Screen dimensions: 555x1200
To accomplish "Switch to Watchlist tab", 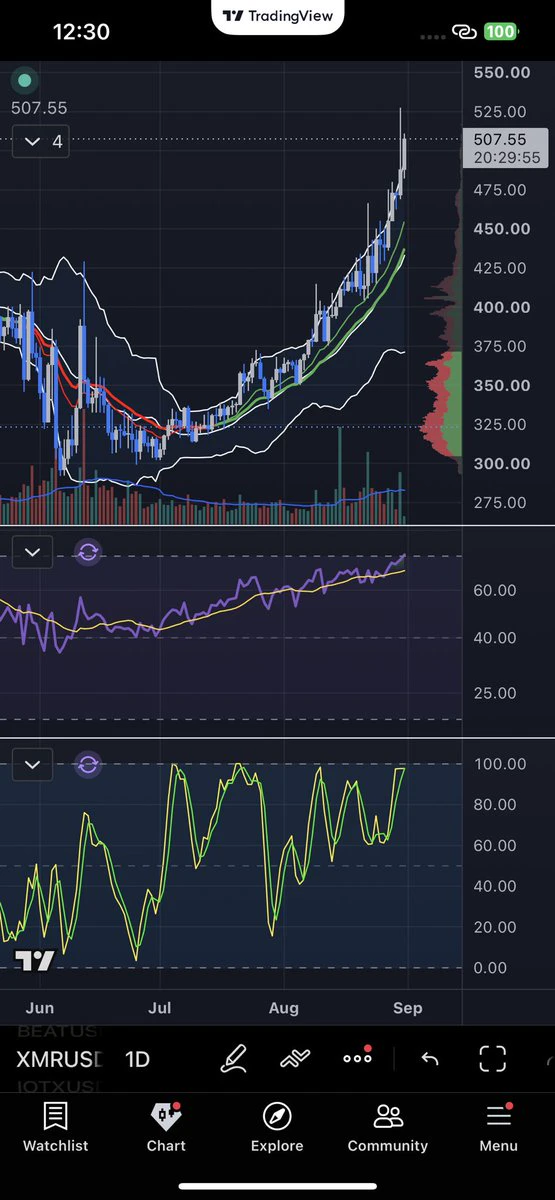I will point(56,1127).
